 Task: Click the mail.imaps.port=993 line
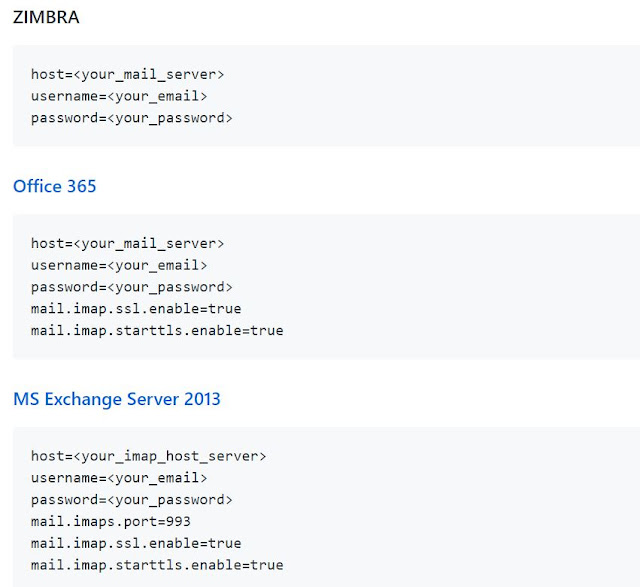point(110,521)
